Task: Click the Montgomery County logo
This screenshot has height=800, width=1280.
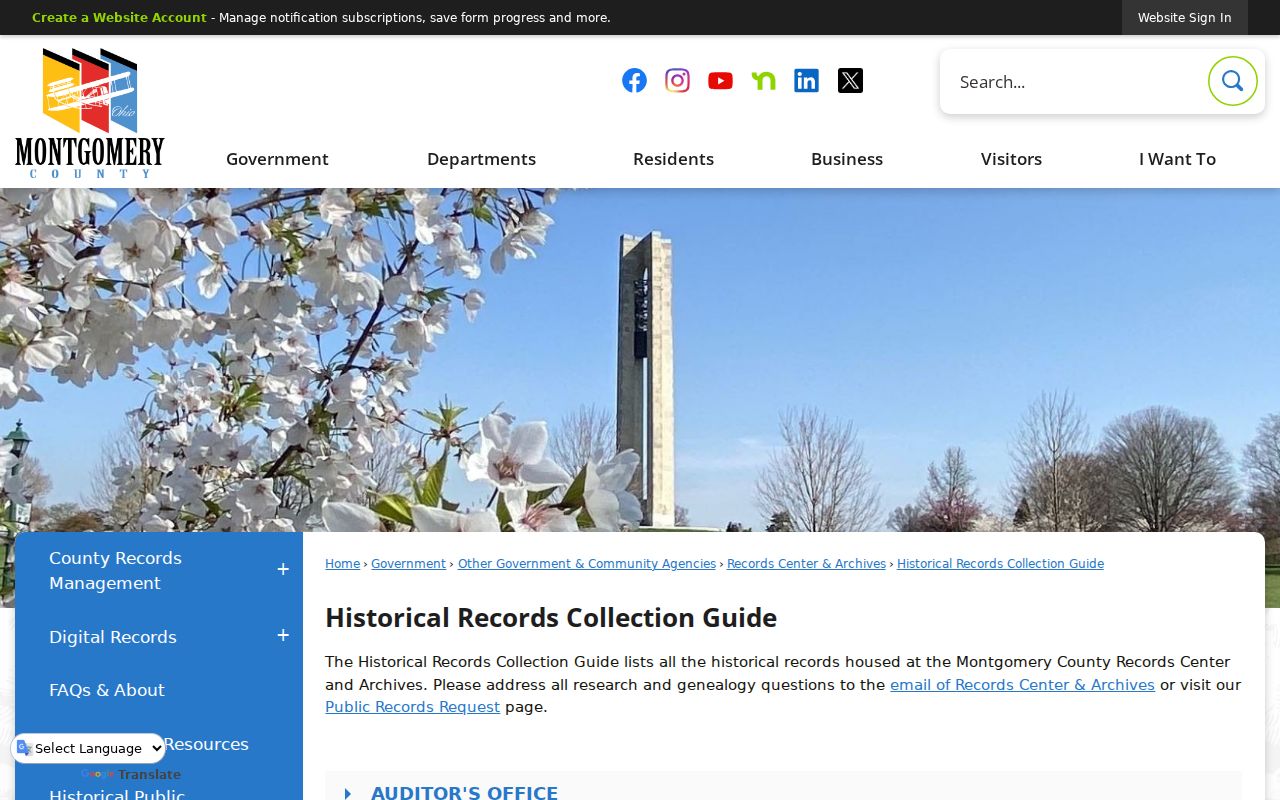Action: point(90,113)
